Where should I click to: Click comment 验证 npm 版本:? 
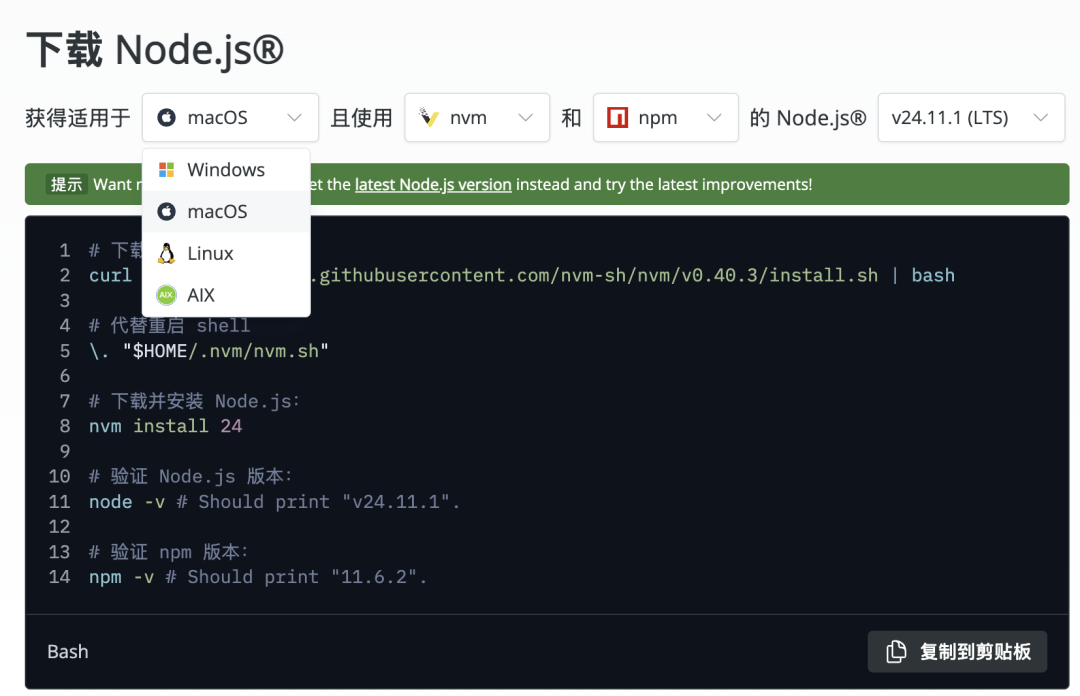[x=169, y=552]
